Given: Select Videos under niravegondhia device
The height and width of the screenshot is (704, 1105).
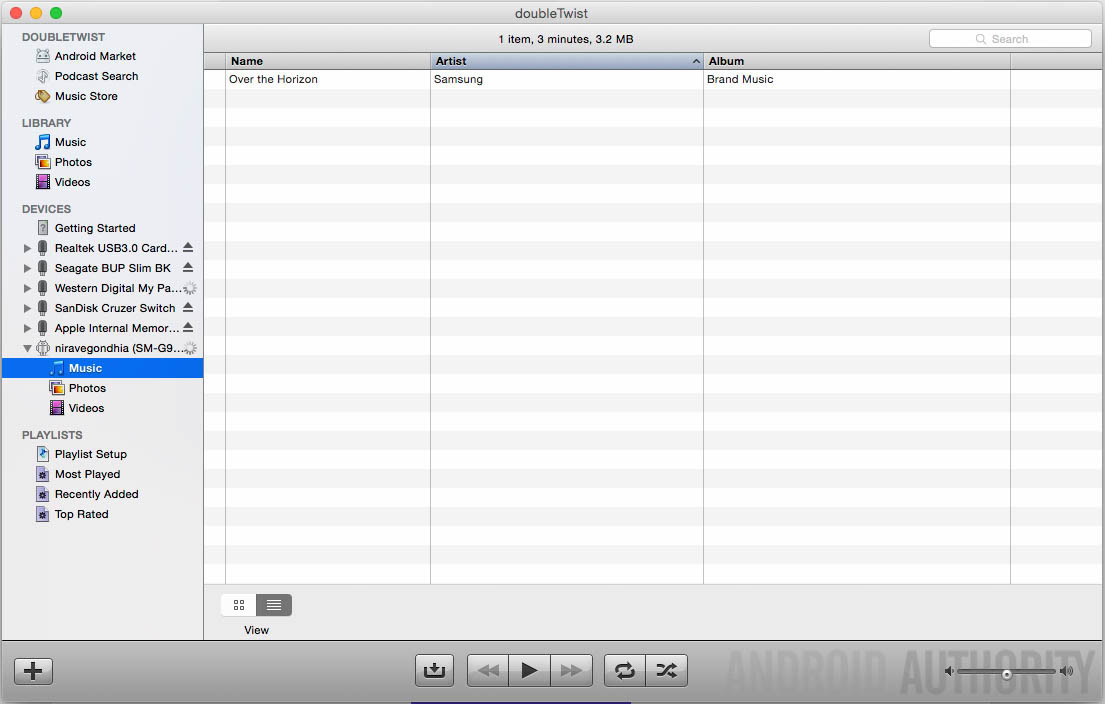Looking at the screenshot, I should click(x=86, y=408).
